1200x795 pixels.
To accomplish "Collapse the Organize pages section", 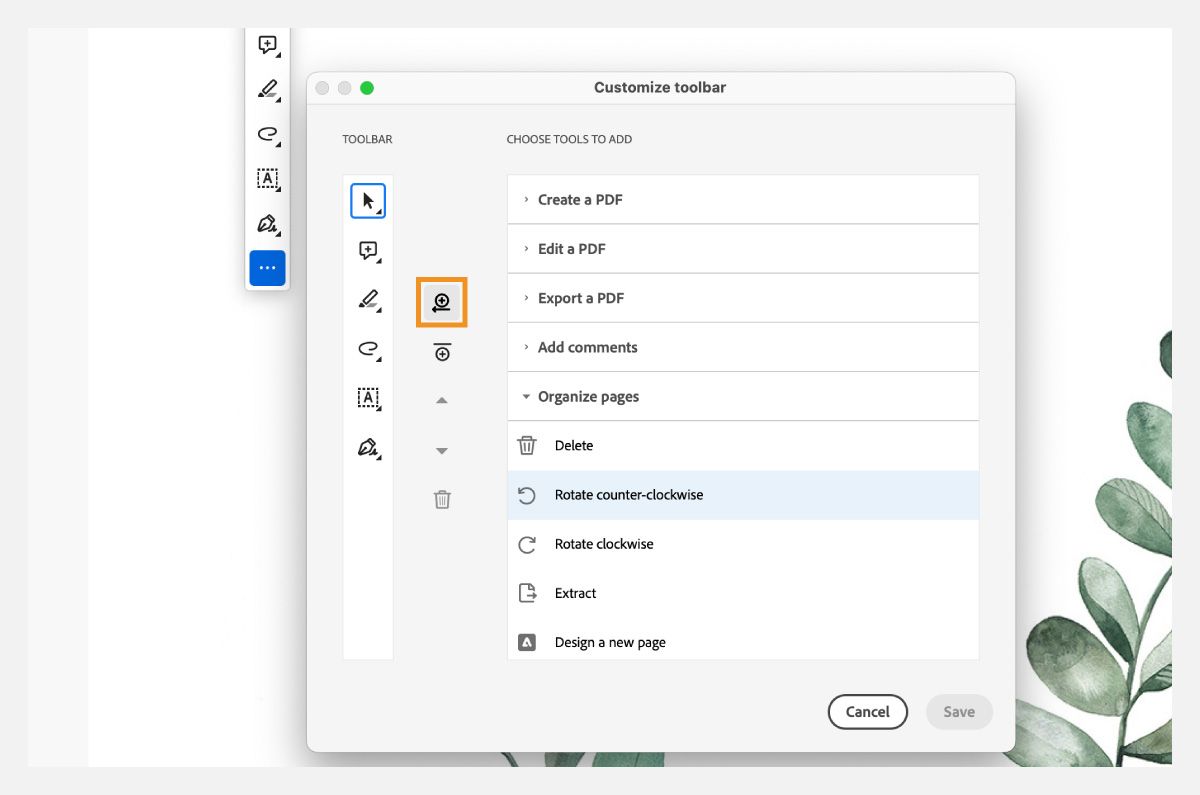I will (589, 396).
